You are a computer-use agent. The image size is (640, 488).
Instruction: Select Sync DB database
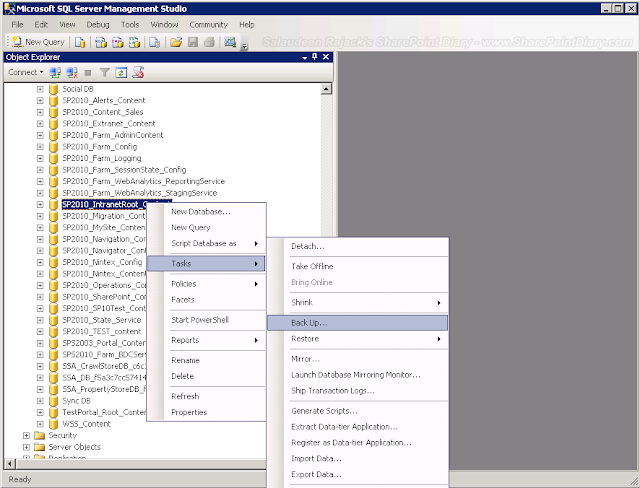[76, 401]
